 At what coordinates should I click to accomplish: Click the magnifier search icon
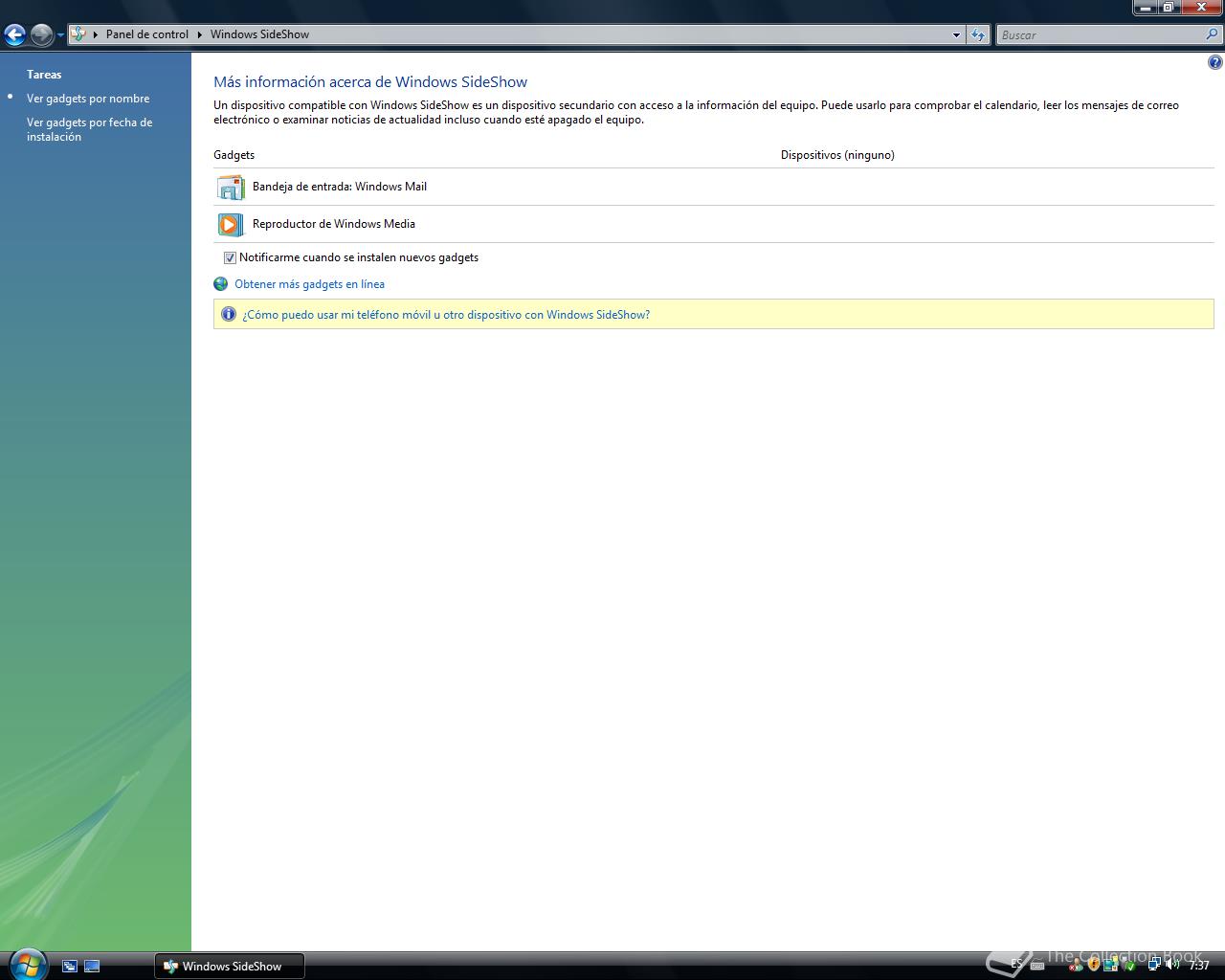1213,34
